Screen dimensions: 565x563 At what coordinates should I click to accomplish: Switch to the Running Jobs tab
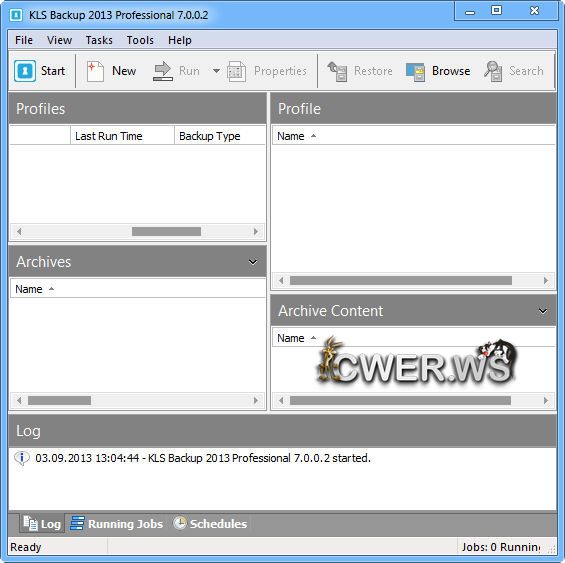(x=117, y=523)
